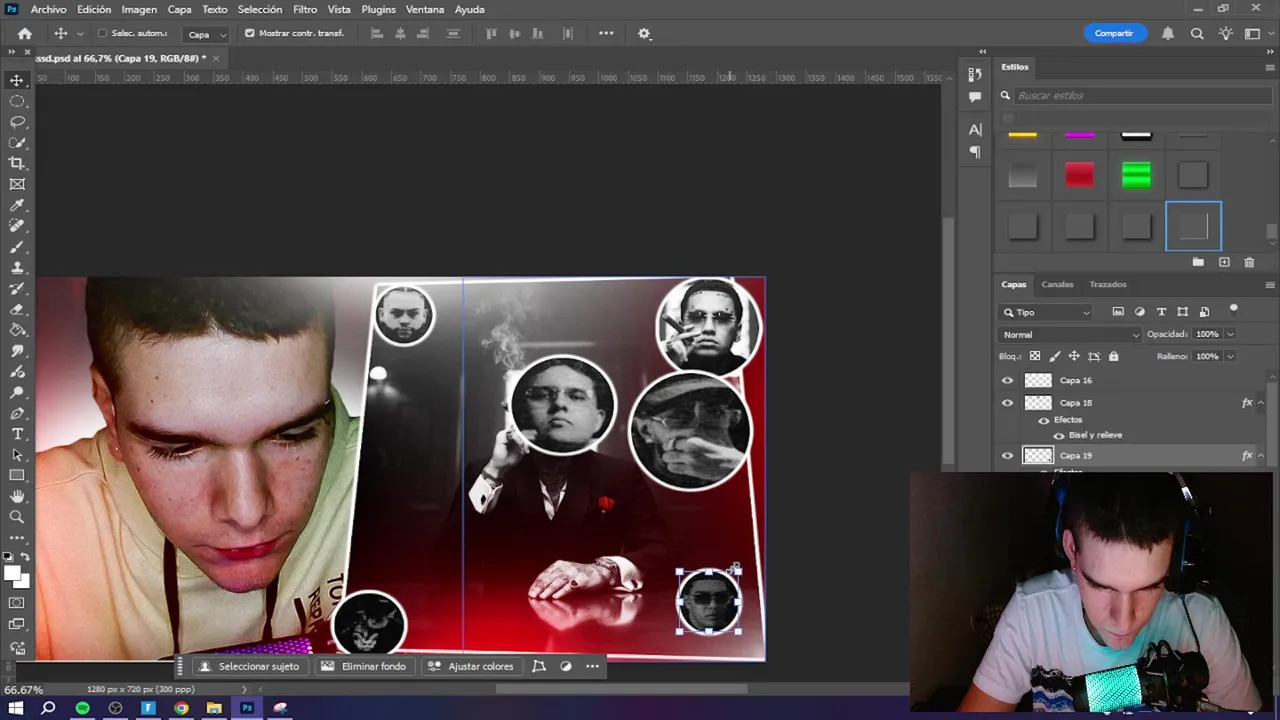This screenshot has height=720, width=1280.
Task: Hide Capa 19 layer visibility eye
Action: (1007, 456)
